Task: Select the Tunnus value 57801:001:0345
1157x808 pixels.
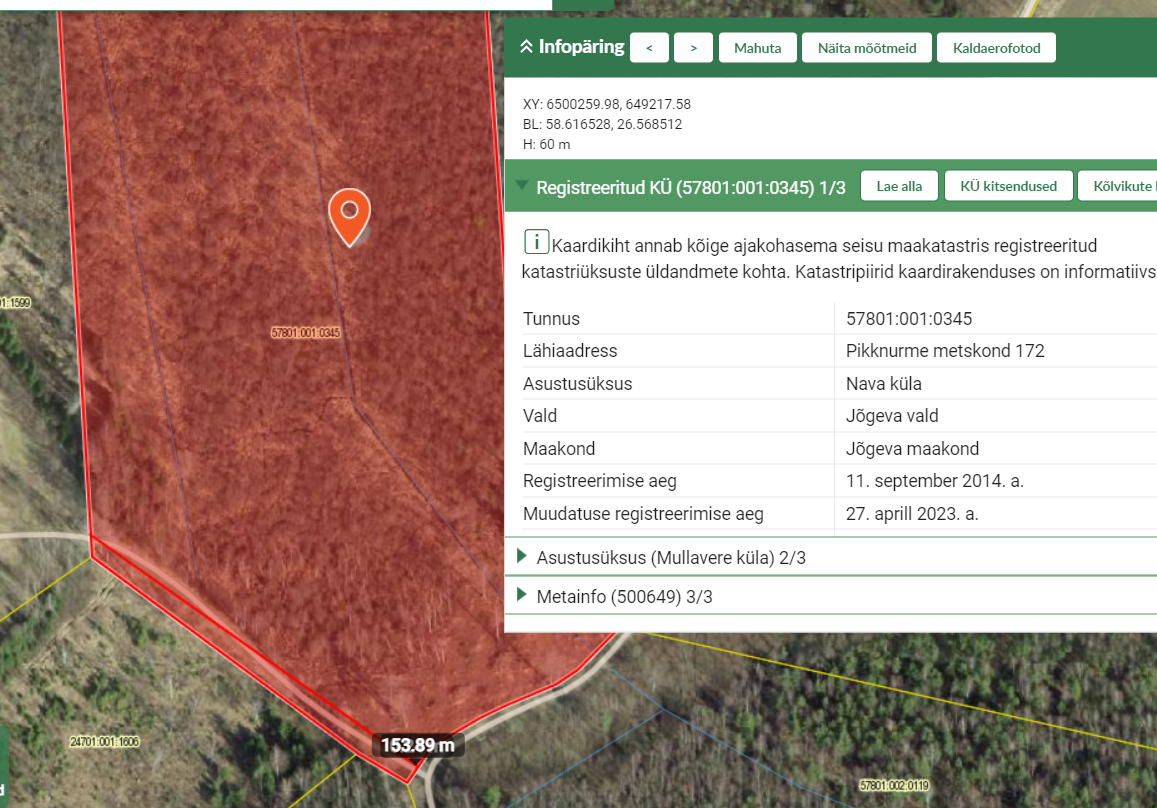Action: [x=909, y=319]
